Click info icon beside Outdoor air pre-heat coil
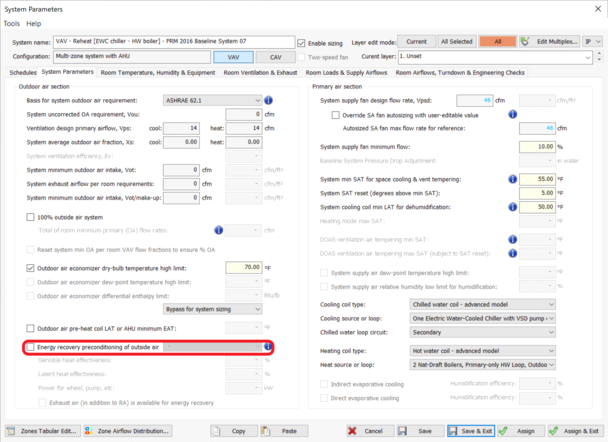Screen dimensions: 608x442 (x=269, y=327)
